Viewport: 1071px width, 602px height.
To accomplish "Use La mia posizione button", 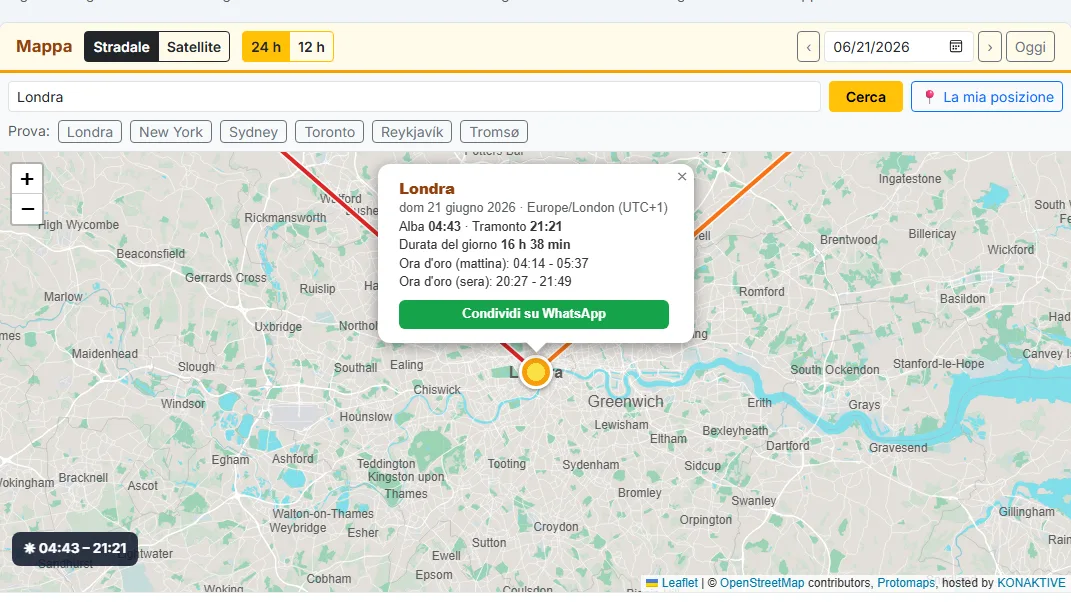I will [x=987, y=97].
